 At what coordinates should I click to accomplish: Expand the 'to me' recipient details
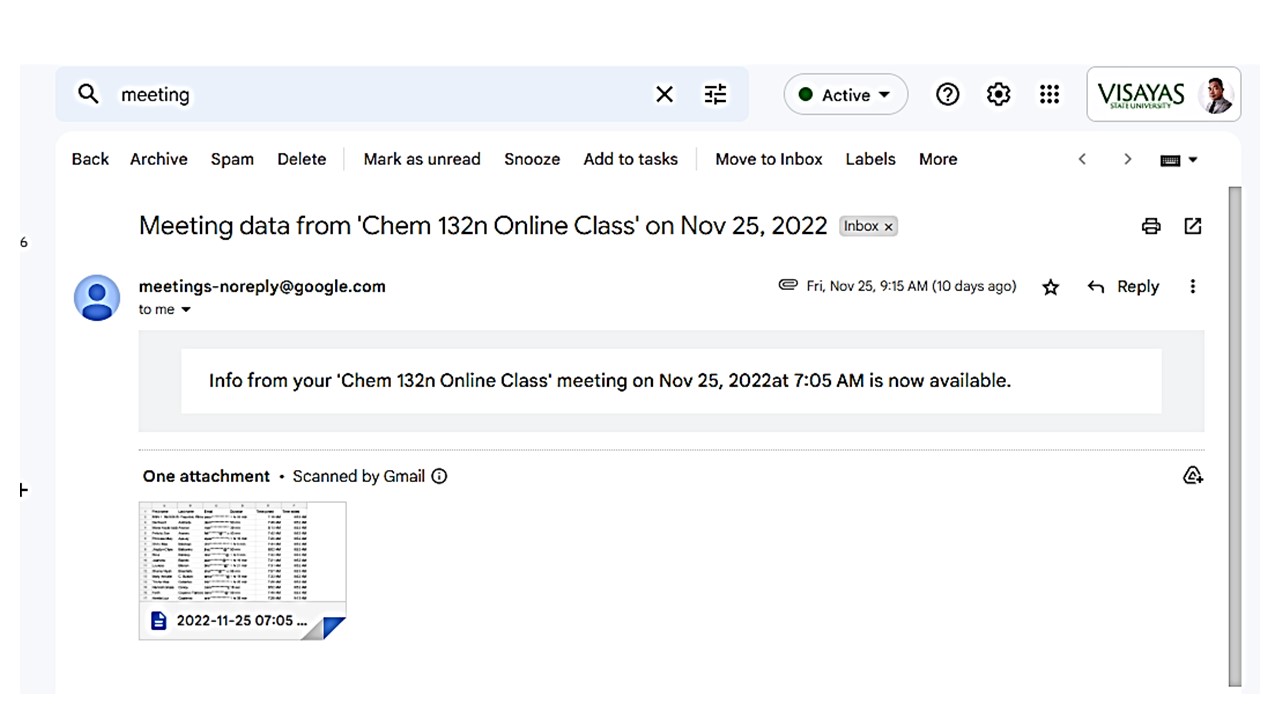click(185, 310)
